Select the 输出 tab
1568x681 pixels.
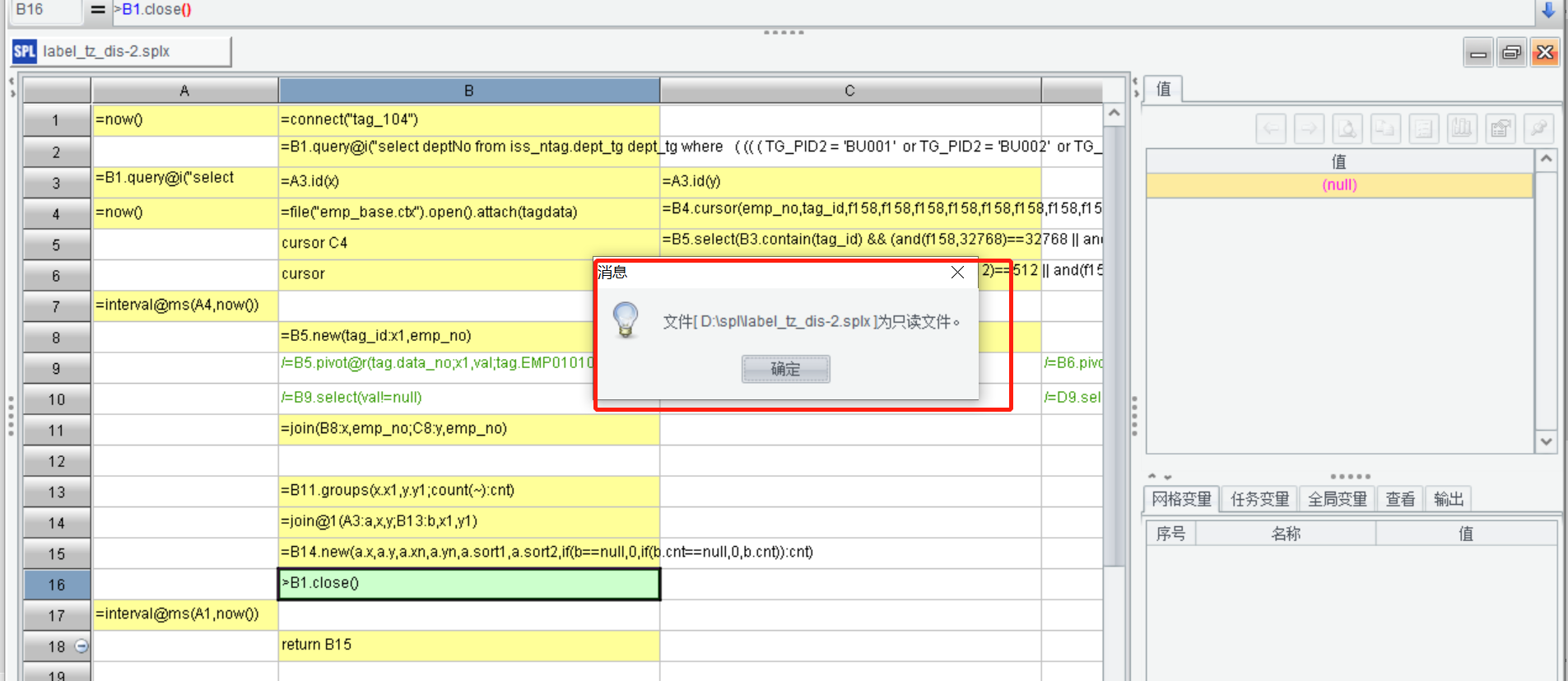1448,499
